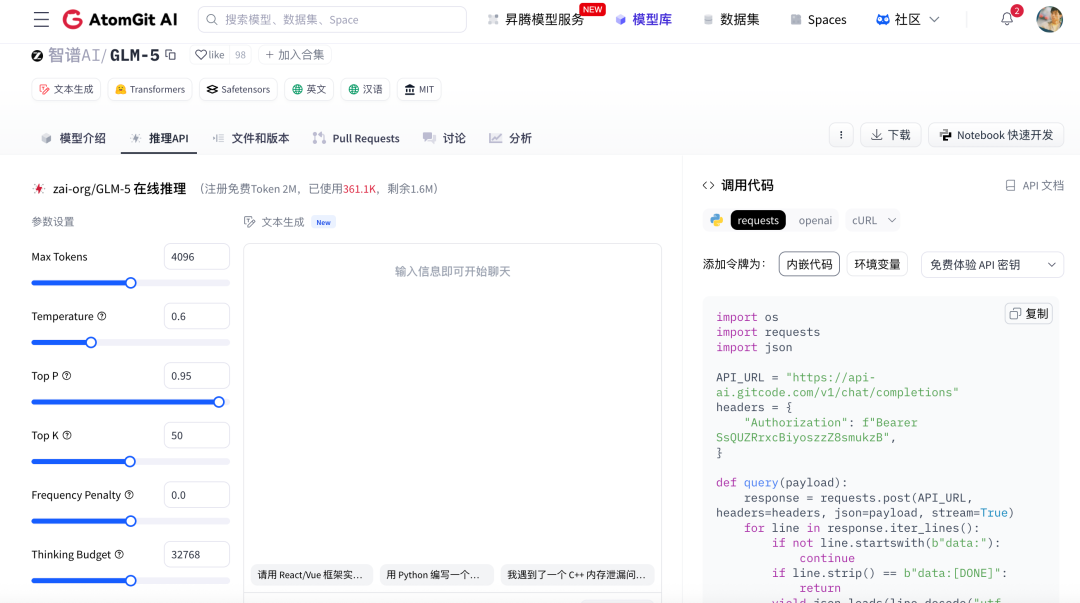Adjust the Top K slider handle
This screenshot has width=1080, height=603.
pos(130,462)
